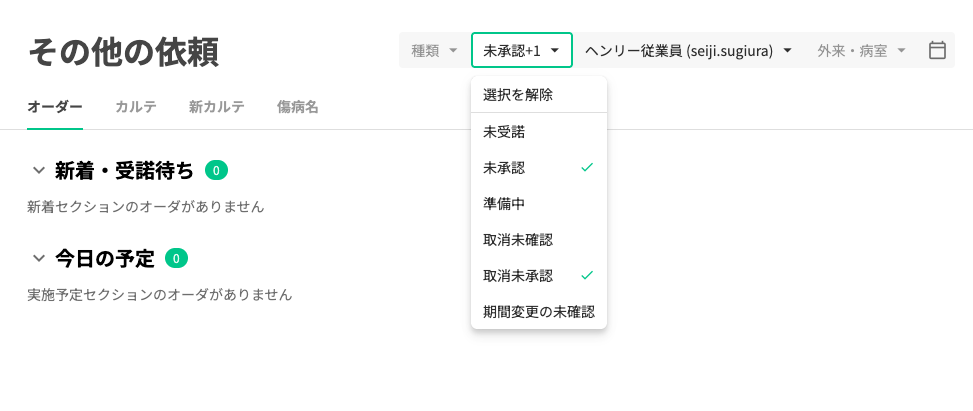This screenshot has height=411, width=973.
Task: Open the ヘンリー従業員 staff dropdown
Action: click(688, 50)
